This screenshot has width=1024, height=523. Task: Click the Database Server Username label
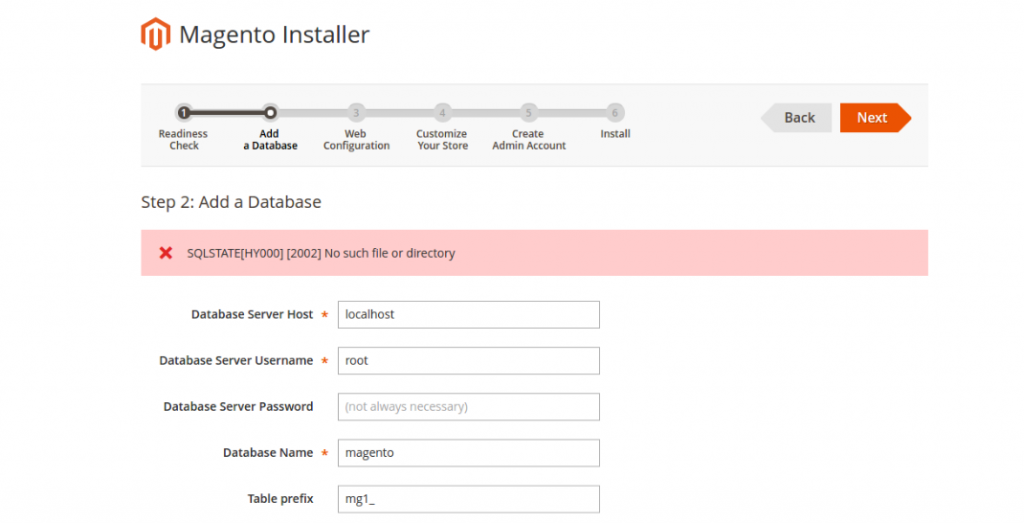[x=236, y=360]
